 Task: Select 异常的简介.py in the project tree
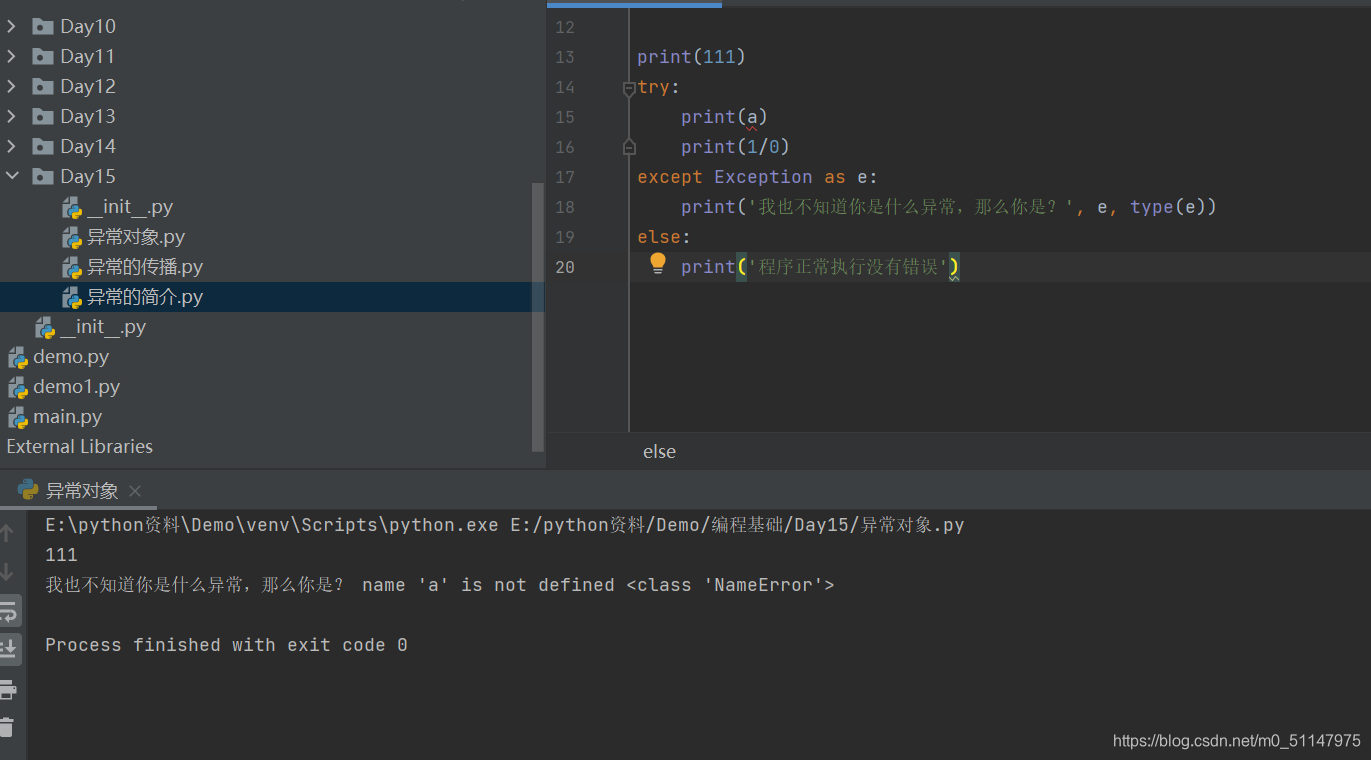145,297
